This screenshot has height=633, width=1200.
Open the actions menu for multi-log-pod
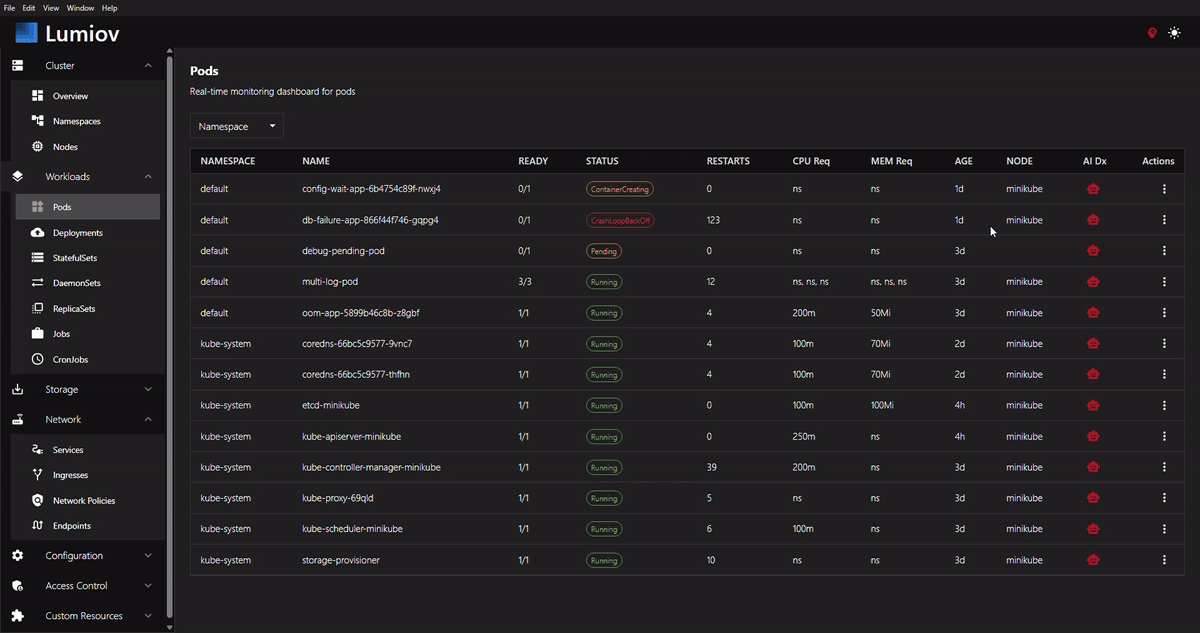(x=1164, y=282)
